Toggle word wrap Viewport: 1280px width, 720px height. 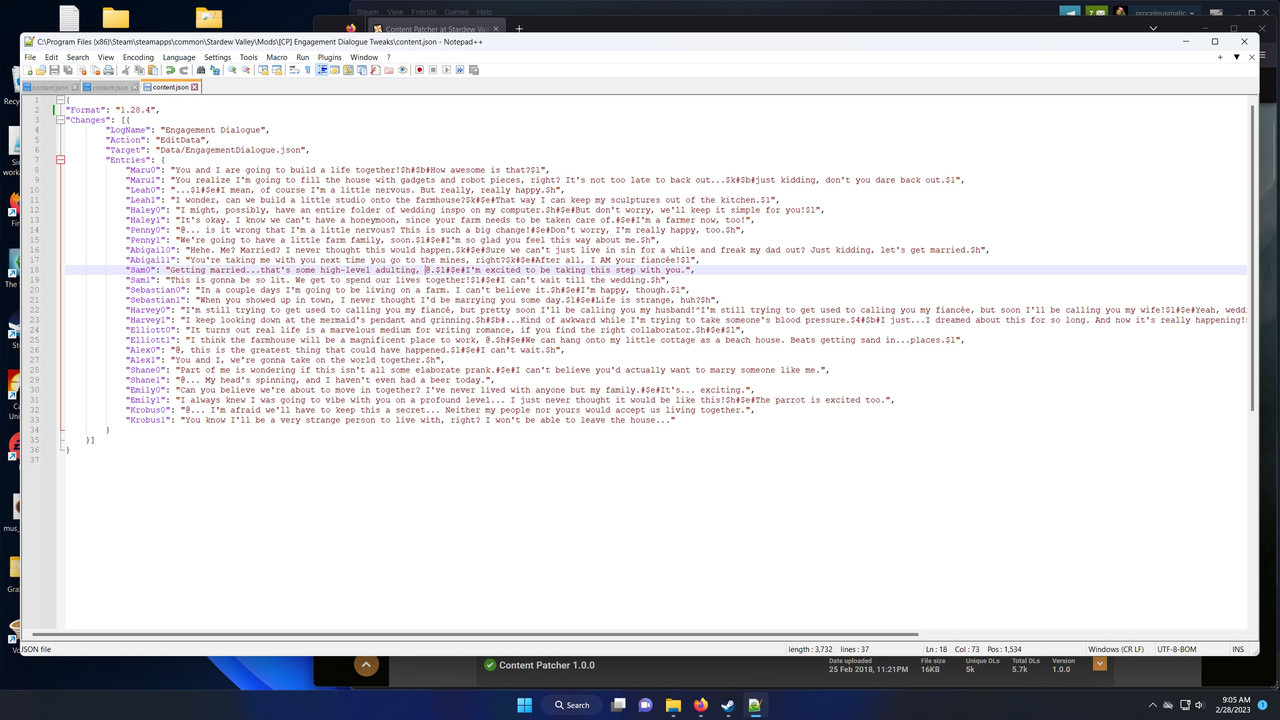[x=293, y=70]
